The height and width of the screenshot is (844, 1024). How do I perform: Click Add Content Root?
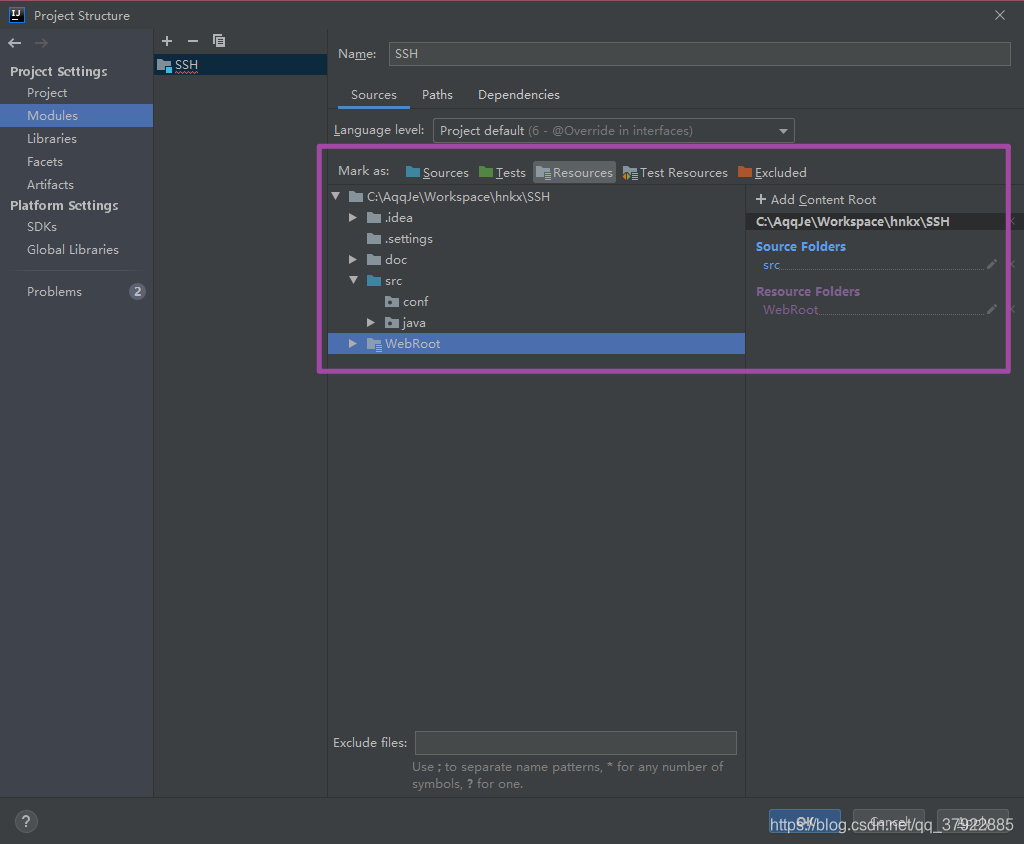point(816,199)
